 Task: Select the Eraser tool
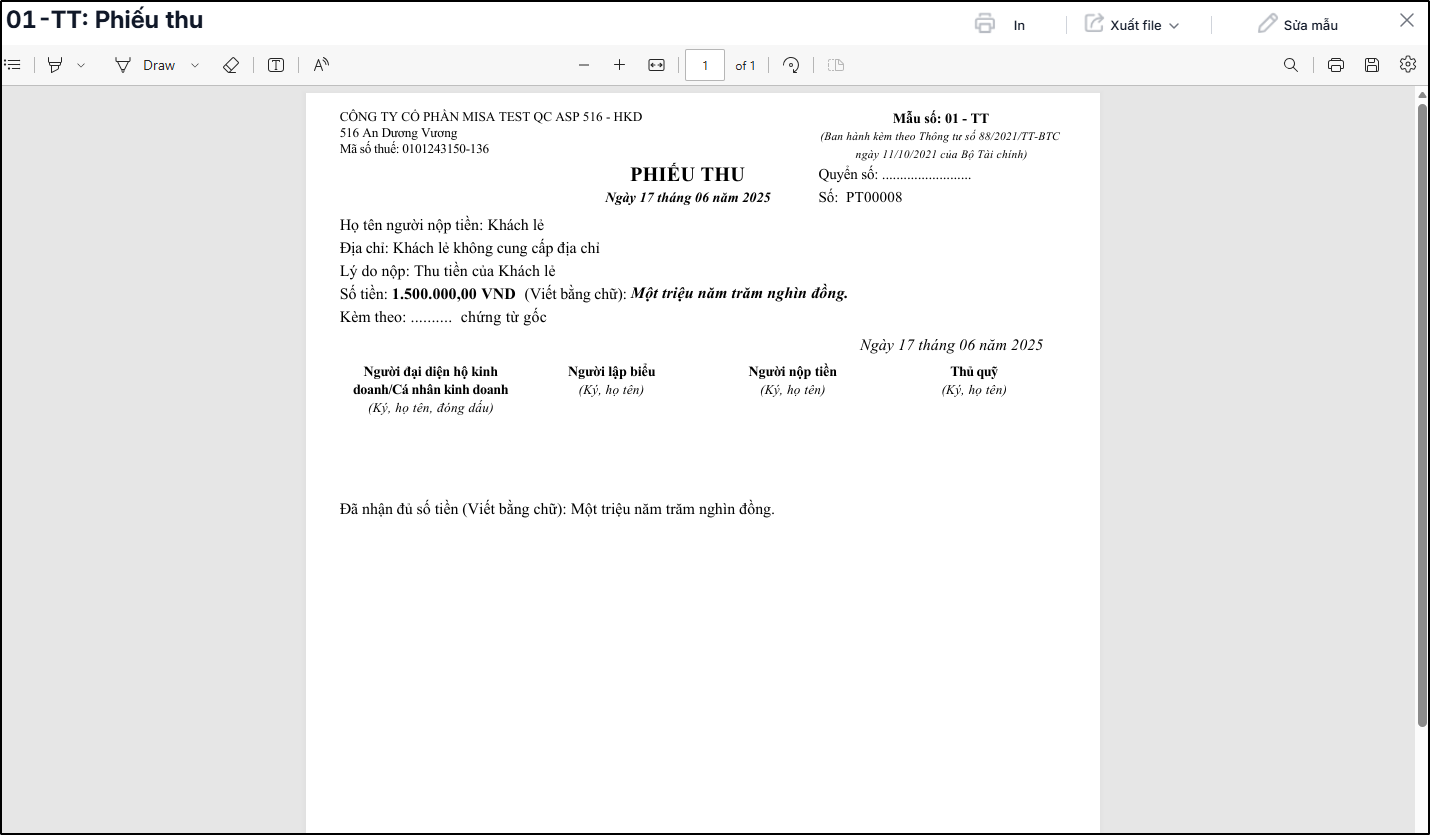(x=231, y=65)
